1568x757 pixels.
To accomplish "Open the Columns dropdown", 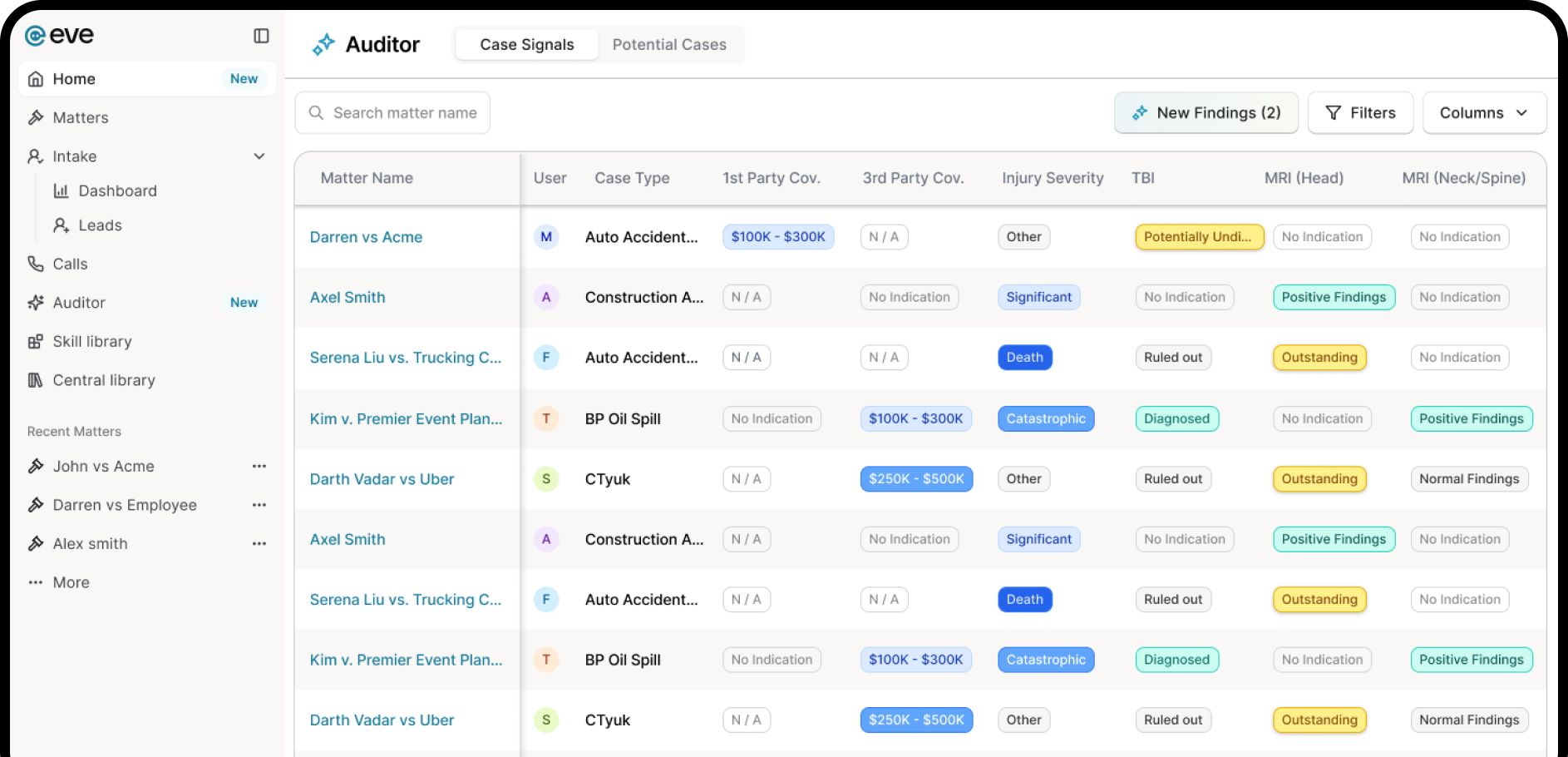I will [x=1484, y=113].
